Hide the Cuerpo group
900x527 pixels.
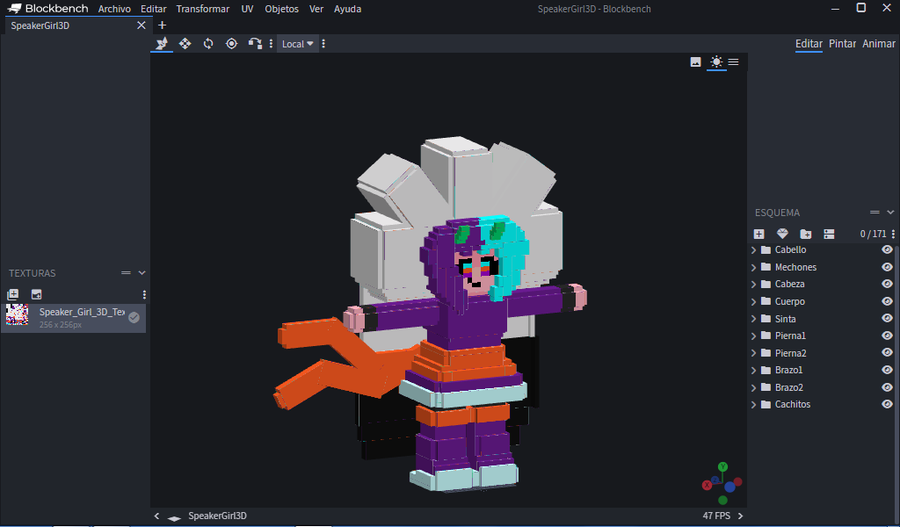click(x=887, y=301)
